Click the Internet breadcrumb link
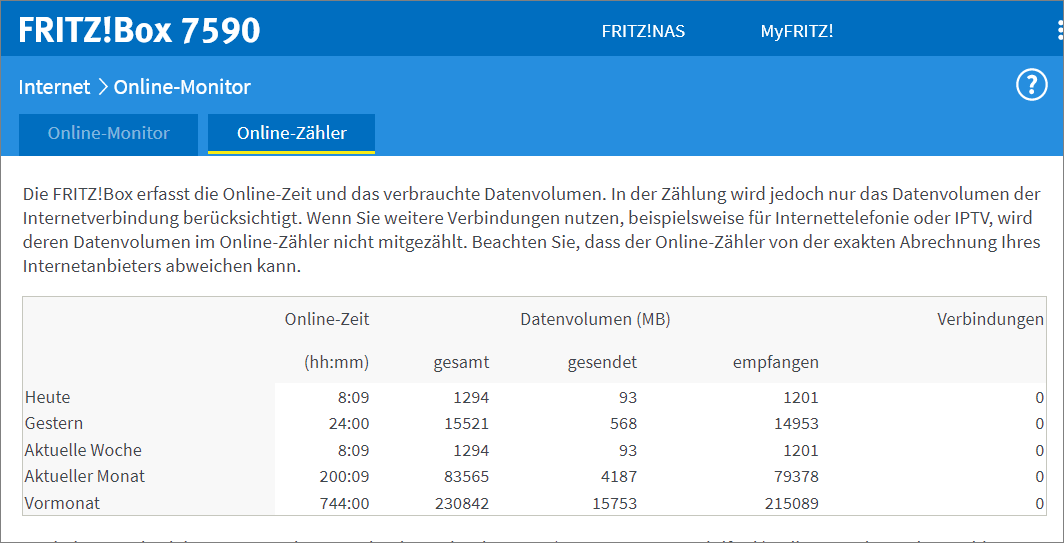Image resolution: width=1064 pixels, height=543 pixels. click(54, 87)
